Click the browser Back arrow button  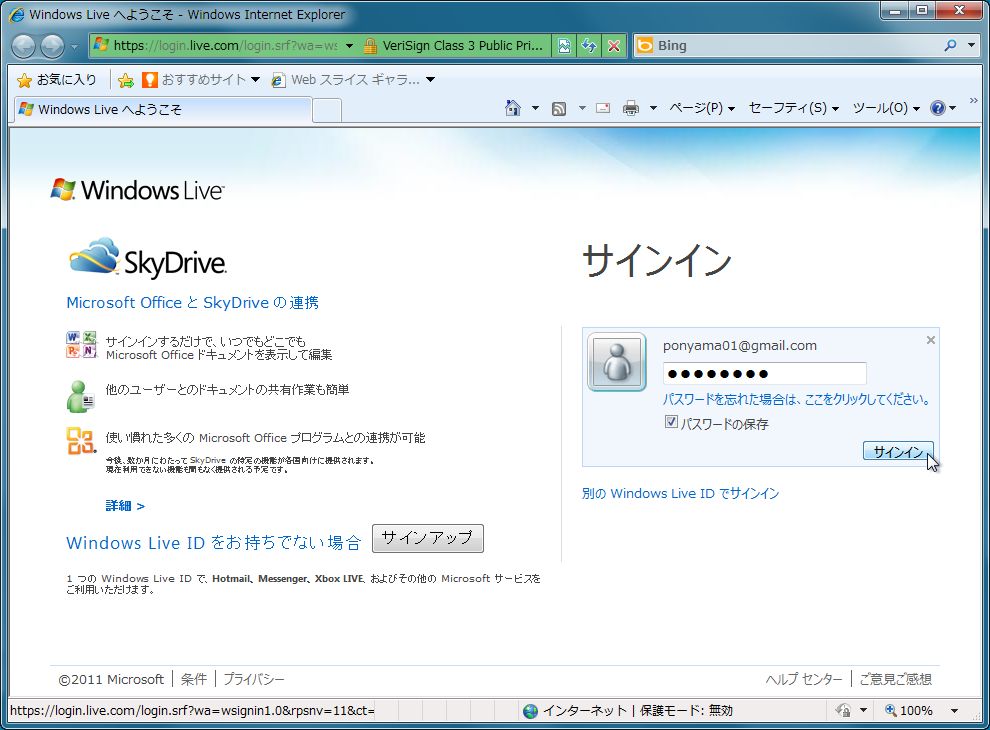24,46
